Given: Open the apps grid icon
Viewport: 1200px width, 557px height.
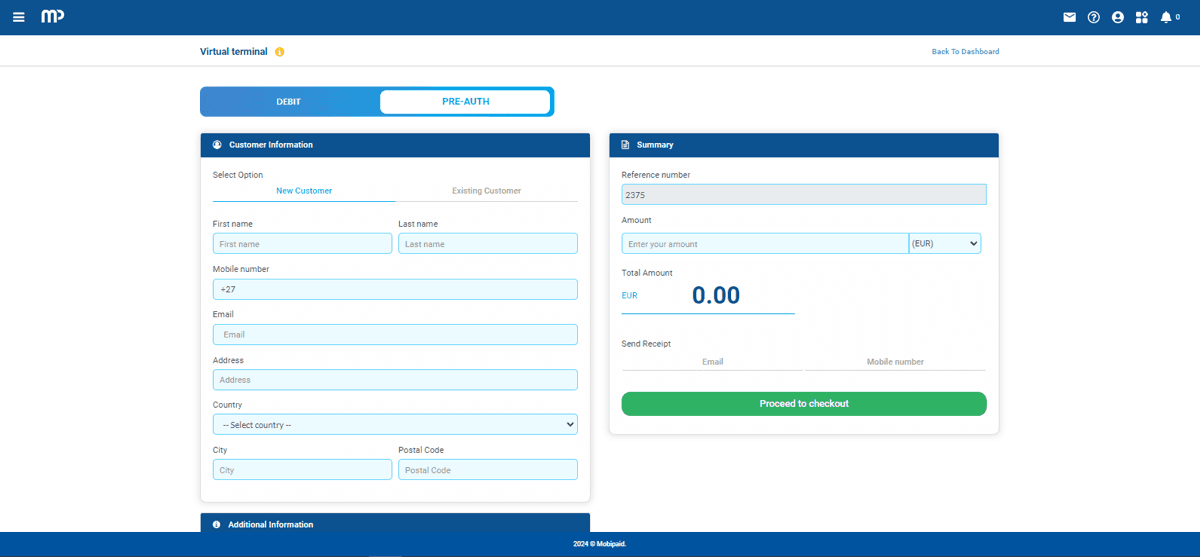Looking at the screenshot, I should [1142, 17].
